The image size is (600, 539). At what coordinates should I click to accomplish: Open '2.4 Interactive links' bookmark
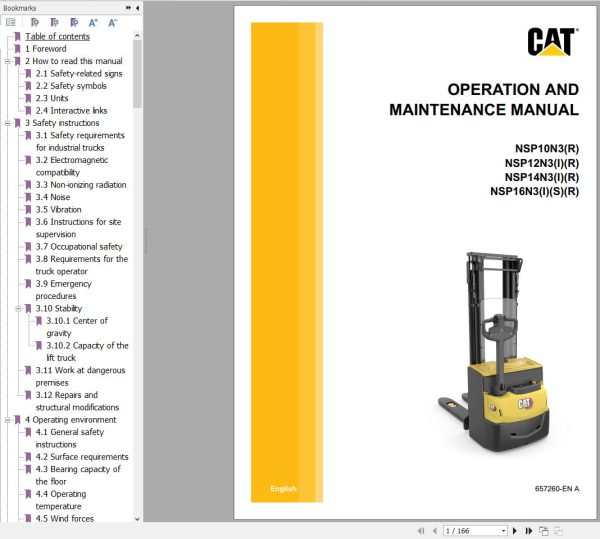pyautogui.click(x=71, y=111)
